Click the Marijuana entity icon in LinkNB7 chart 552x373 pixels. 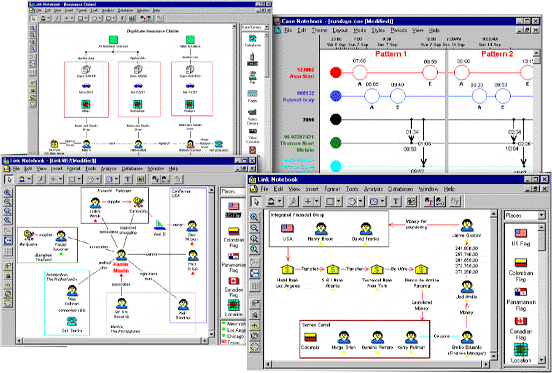click(29, 235)
